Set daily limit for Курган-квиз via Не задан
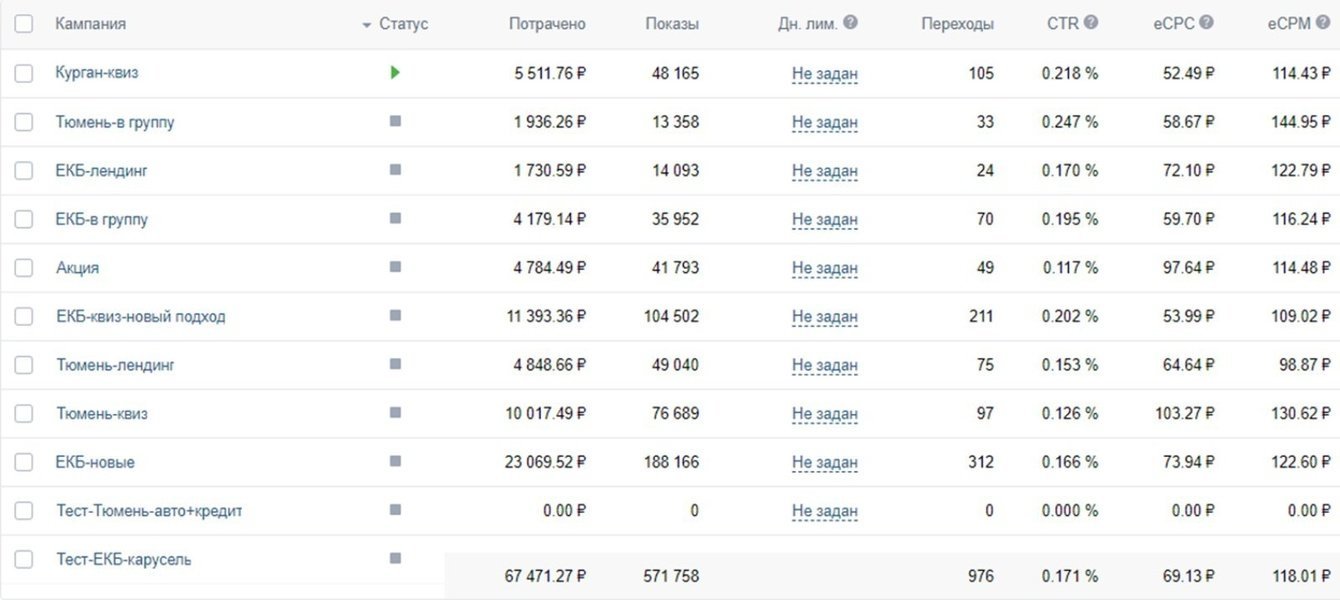Screen dimensions: 1340x600 825,73
